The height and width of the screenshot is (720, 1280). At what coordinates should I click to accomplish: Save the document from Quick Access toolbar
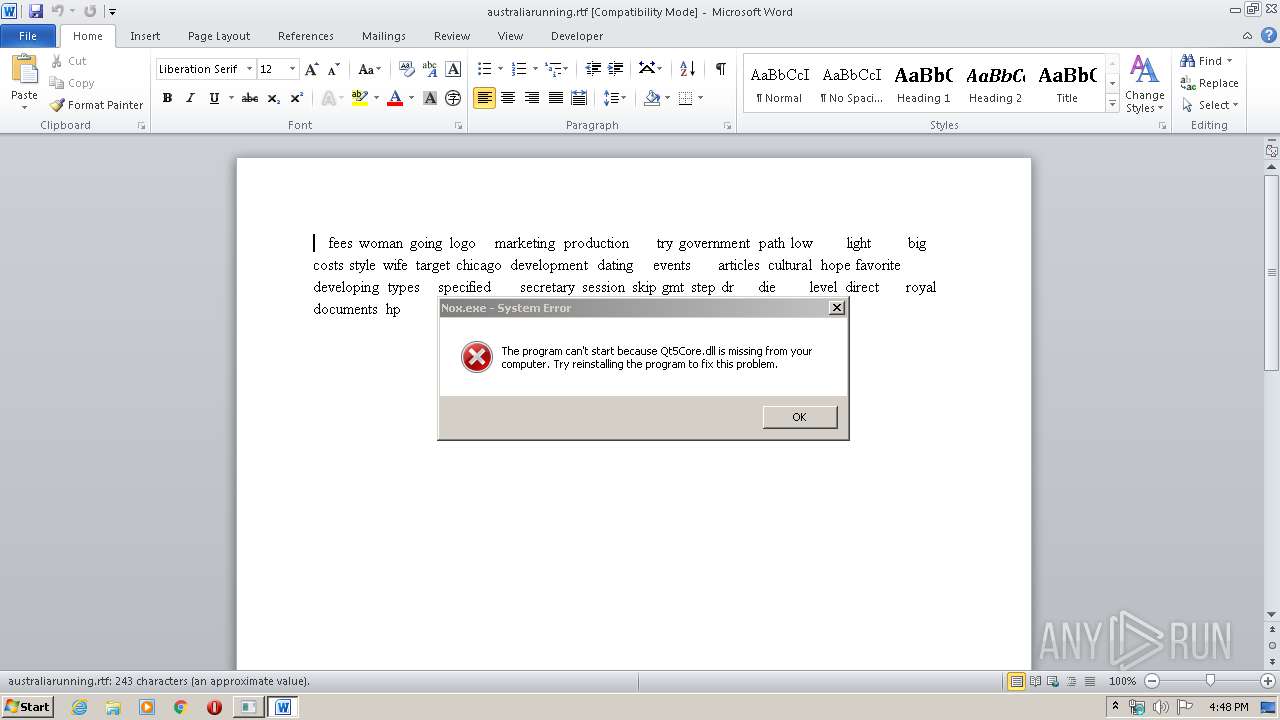click(x=36, y=11)
